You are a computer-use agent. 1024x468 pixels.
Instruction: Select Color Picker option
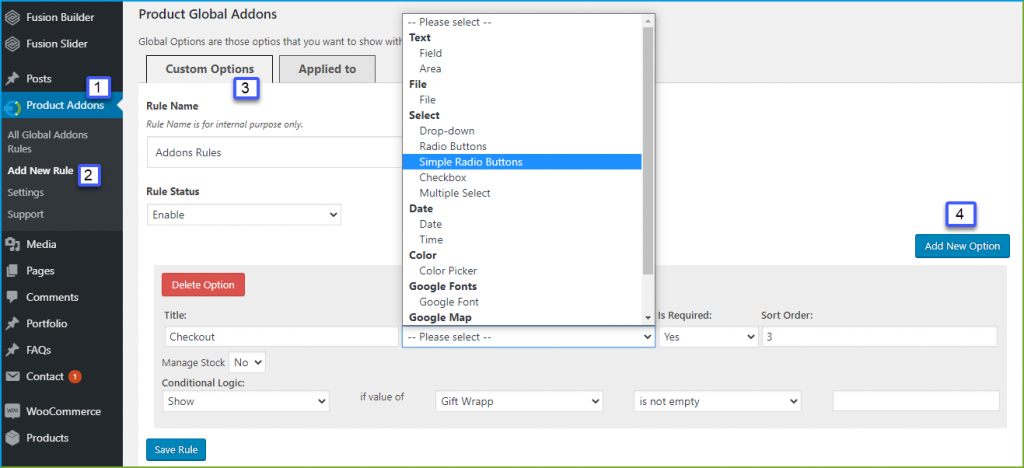pyautogui.click(x=522, y=271)
